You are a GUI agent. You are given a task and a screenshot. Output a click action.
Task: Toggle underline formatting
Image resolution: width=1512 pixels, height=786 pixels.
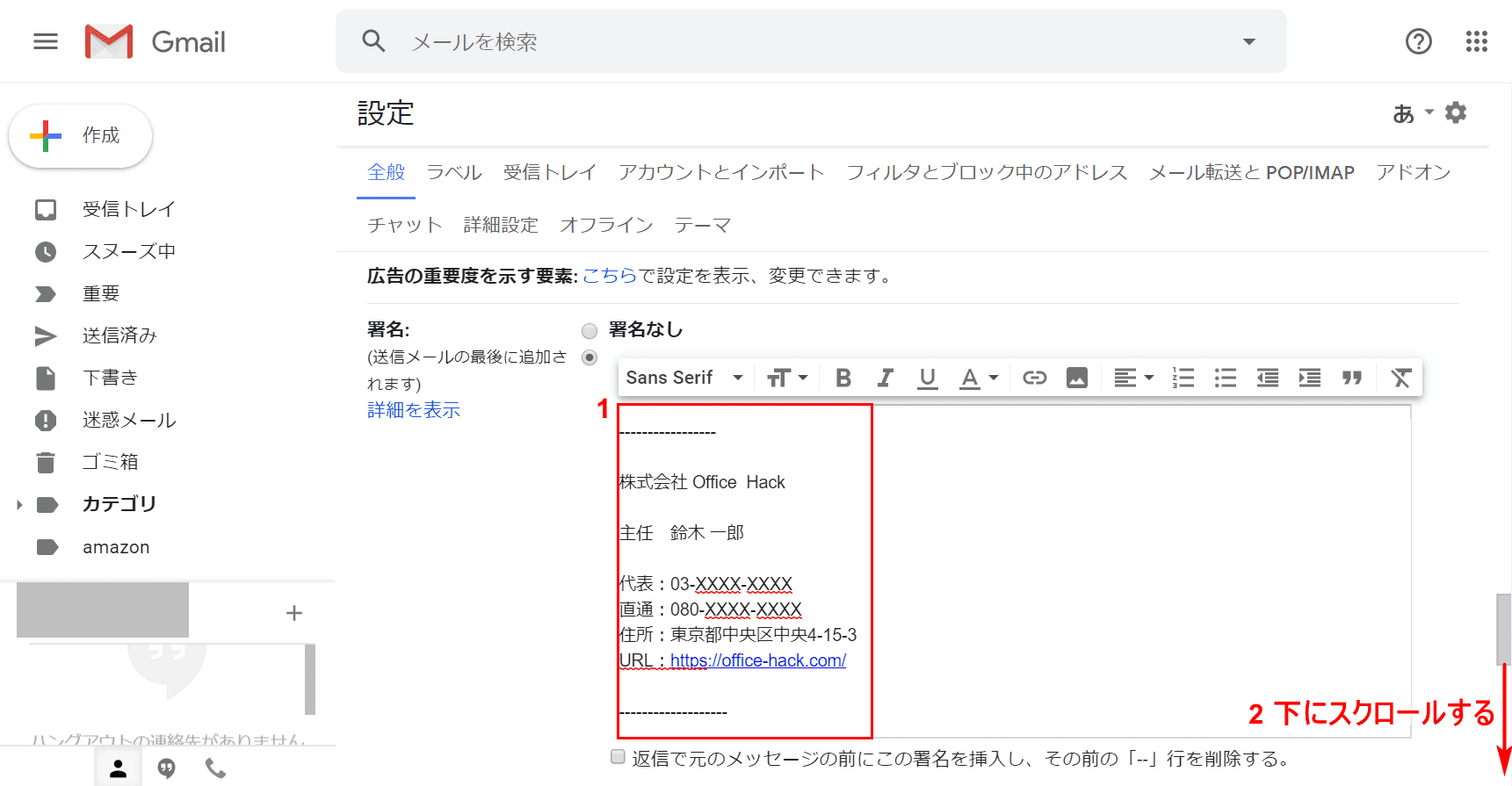tap(927, 378)
